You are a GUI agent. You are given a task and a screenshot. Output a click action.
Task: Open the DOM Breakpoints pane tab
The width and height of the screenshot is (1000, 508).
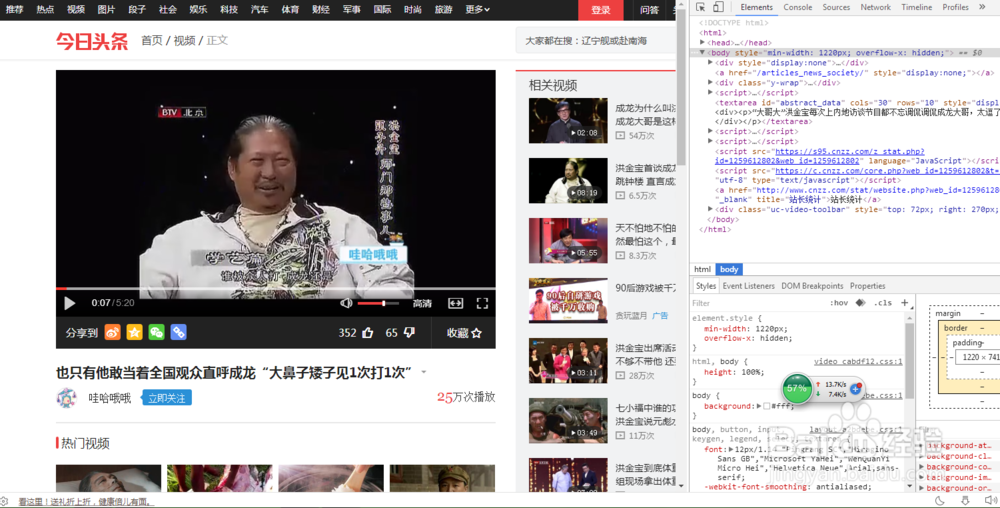point(812,286)
